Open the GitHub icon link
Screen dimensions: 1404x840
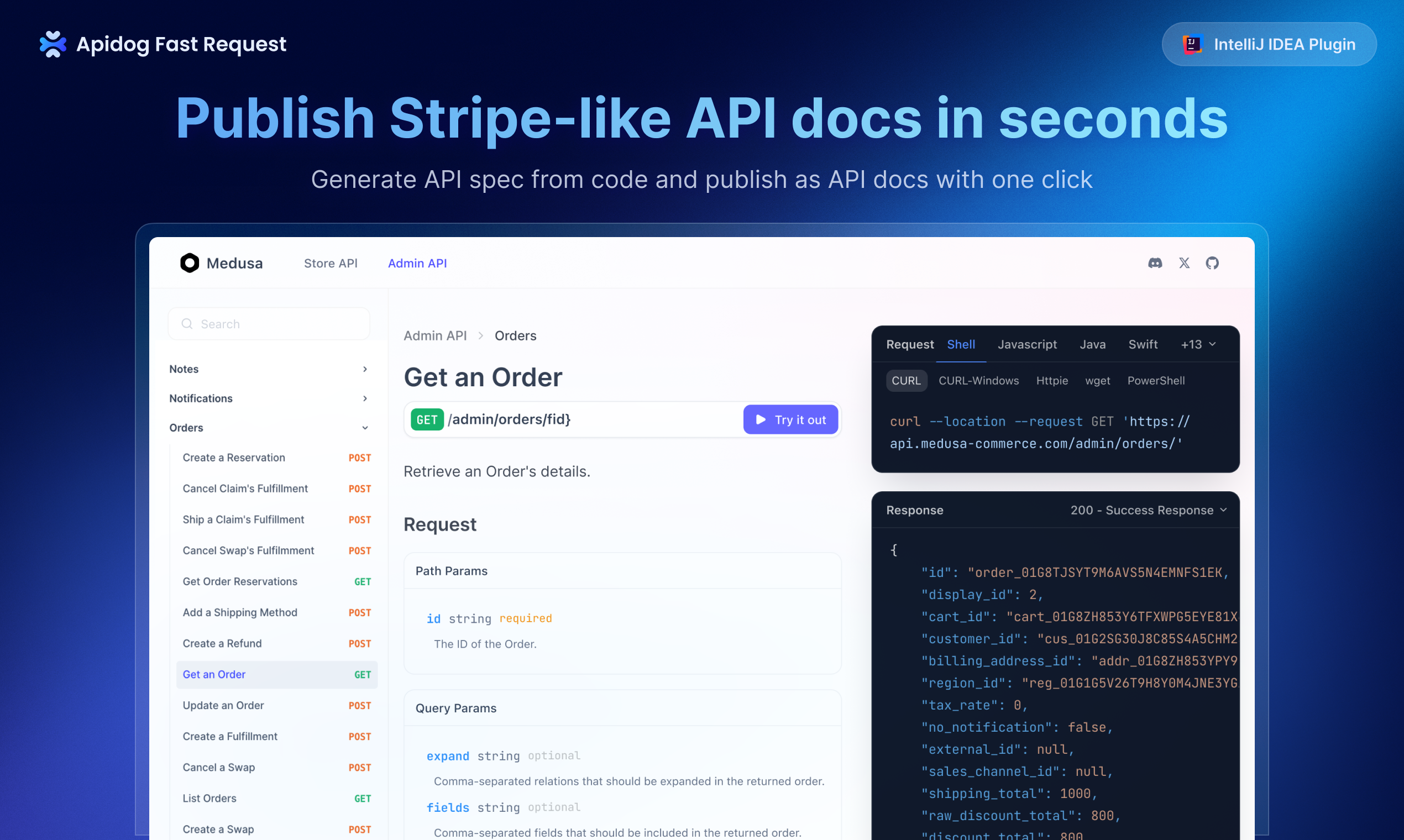pos(1212,263)
